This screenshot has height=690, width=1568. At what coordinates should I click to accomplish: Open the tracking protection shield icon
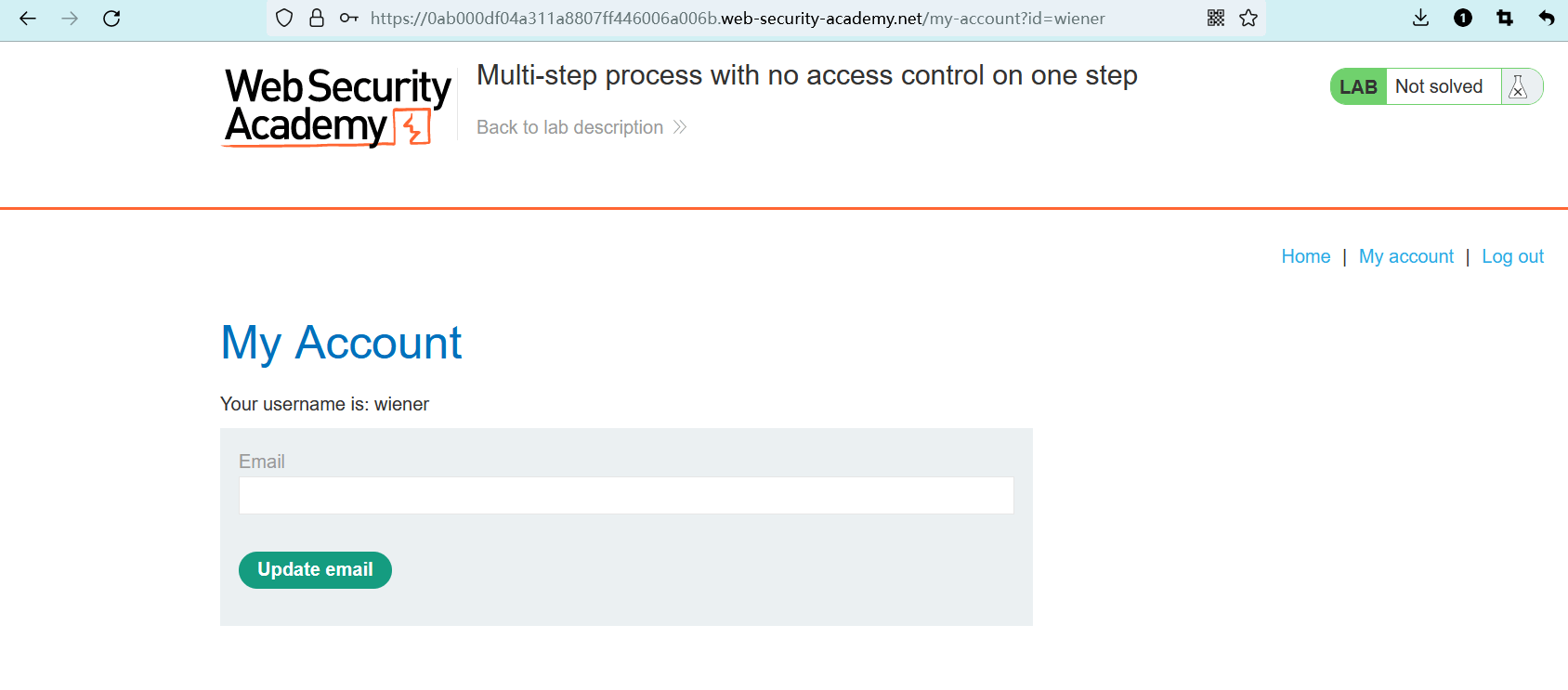coord(285,19)
